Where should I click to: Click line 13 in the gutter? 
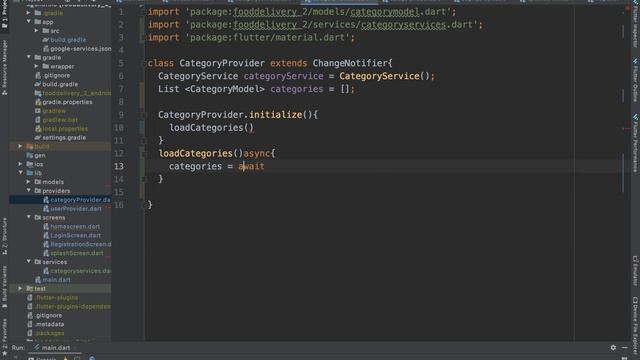pos(119,166)
